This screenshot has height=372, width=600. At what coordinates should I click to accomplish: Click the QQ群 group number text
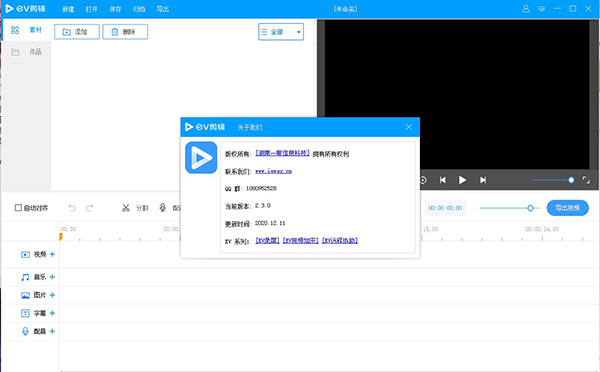click(261, 188)
